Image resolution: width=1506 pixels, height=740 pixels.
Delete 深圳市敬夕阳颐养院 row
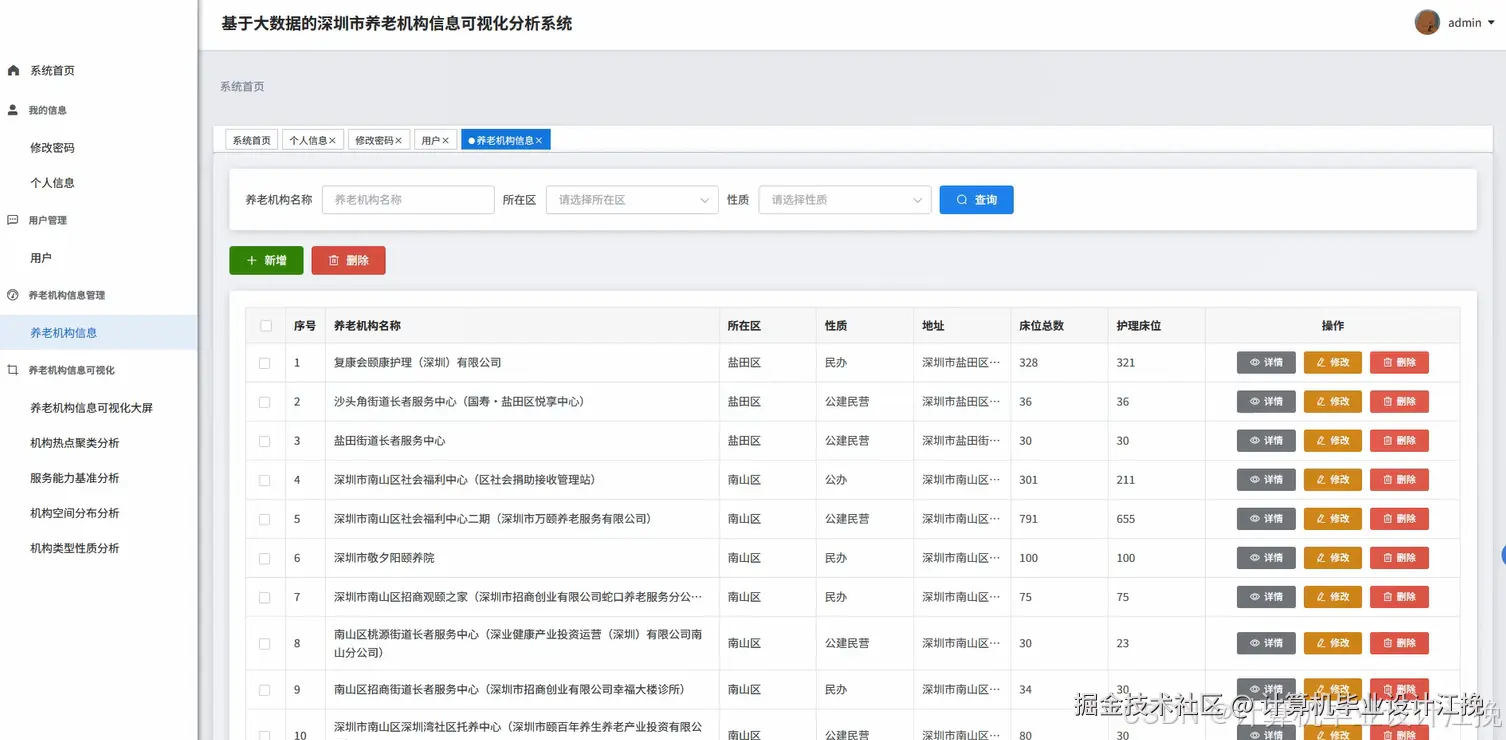tap(1399, 558)
